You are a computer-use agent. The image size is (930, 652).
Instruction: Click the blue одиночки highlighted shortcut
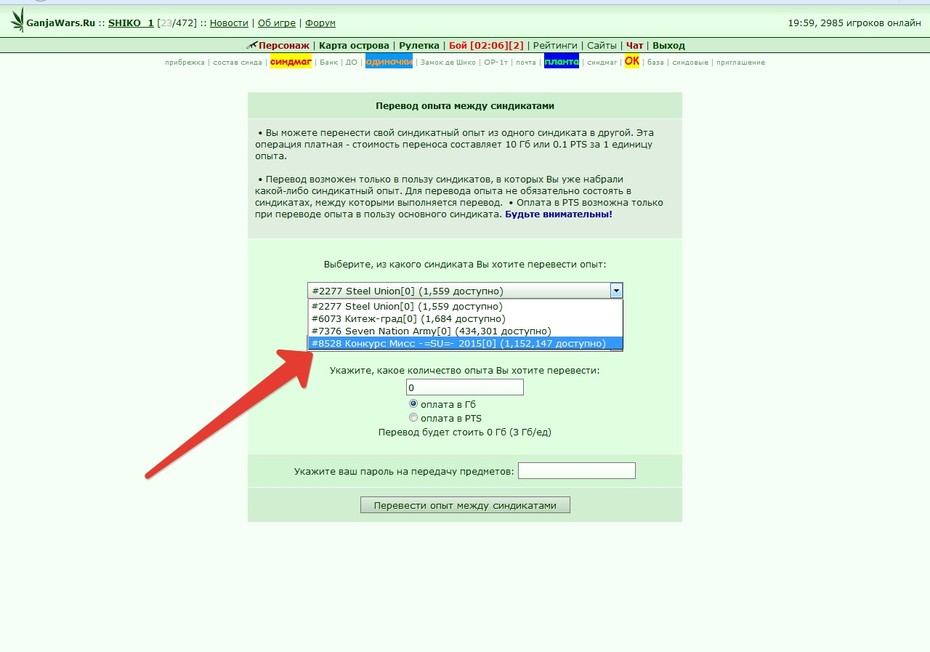click(389, 62)
